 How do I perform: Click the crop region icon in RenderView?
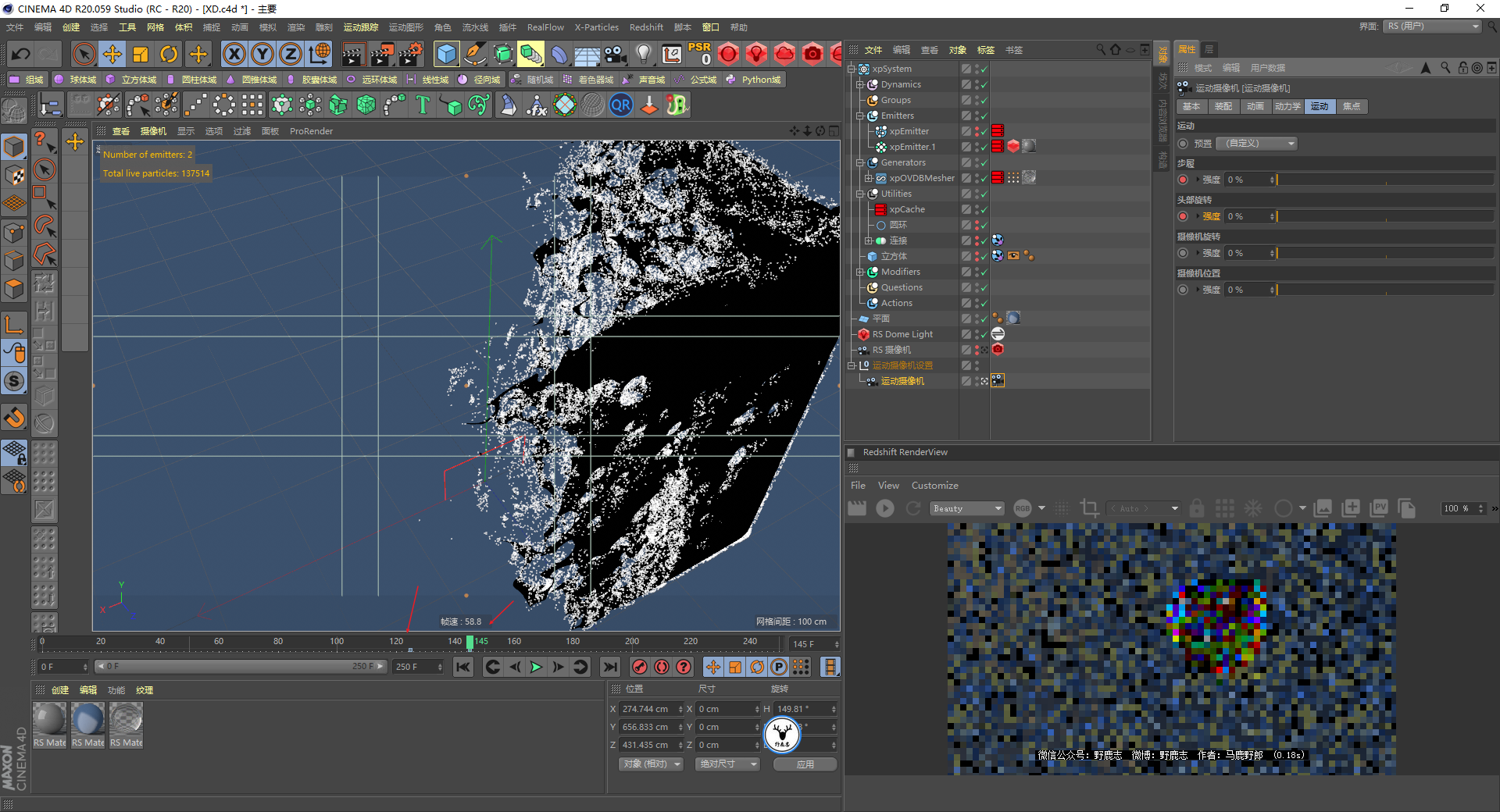coord(1089,508)
